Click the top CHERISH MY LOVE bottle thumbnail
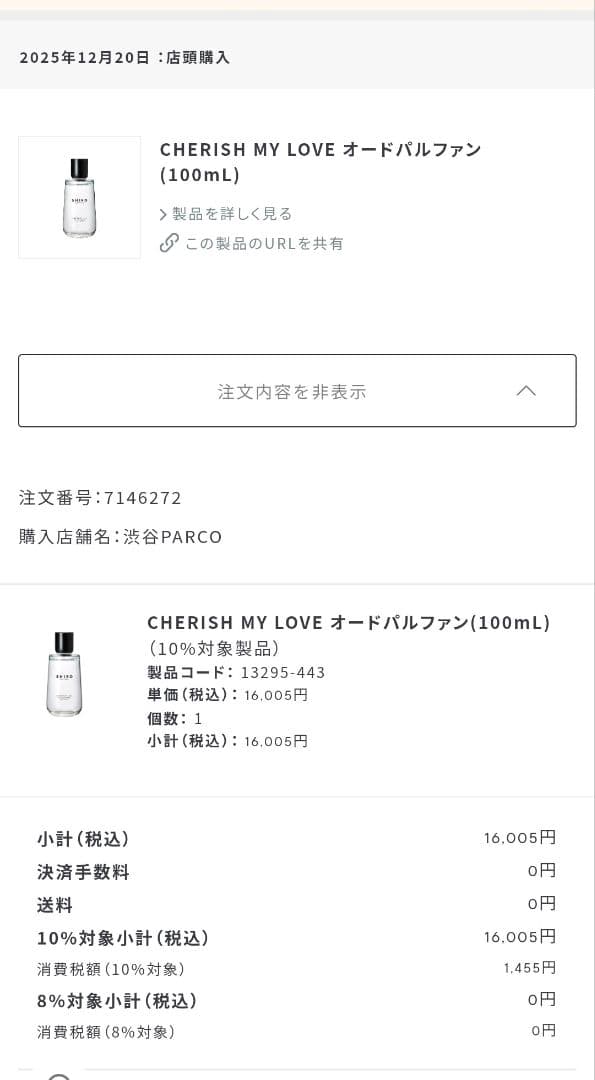The width and height of the screenshot is (595, 1080). tap(79, 197)
